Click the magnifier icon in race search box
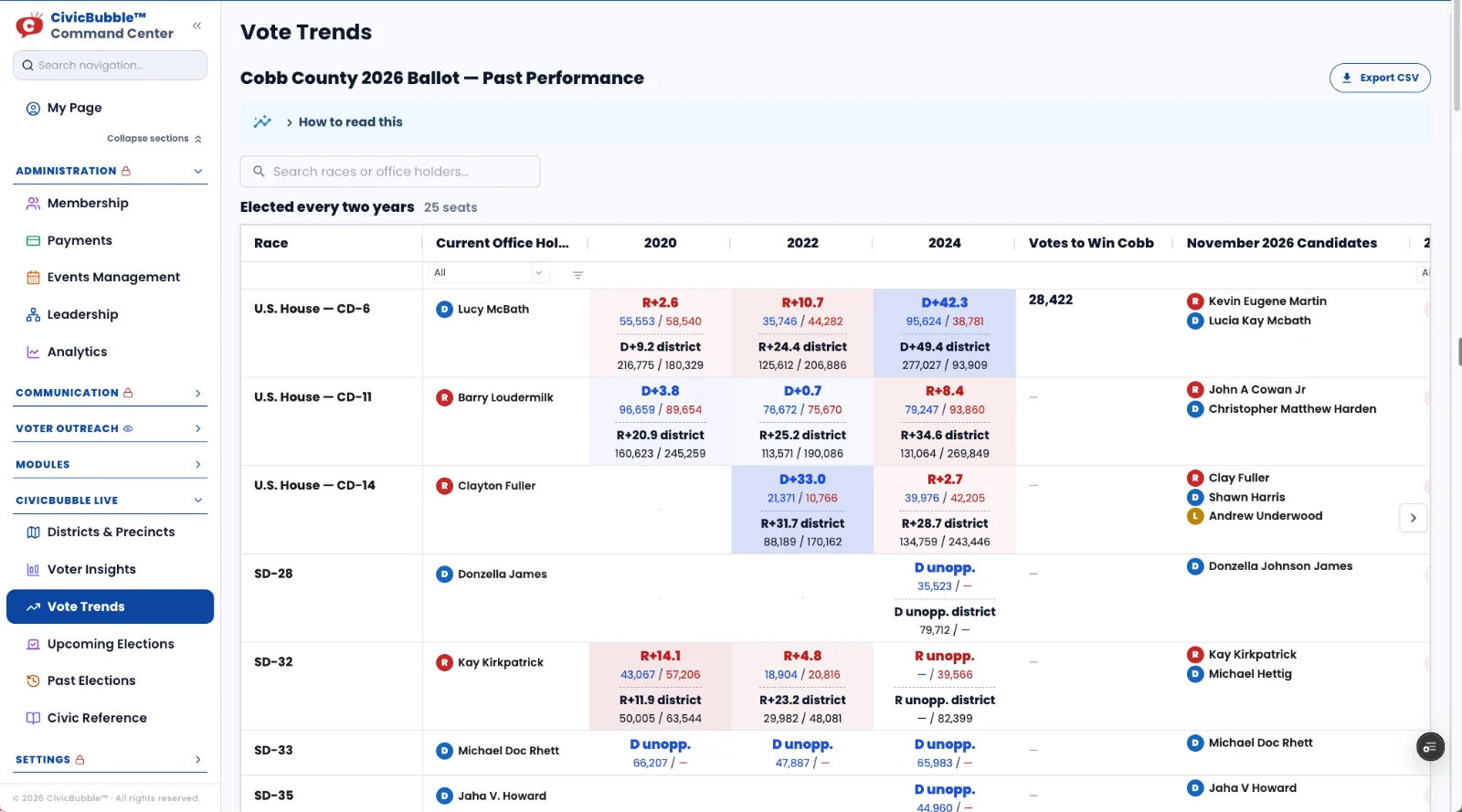Screen dimensions: 1462x812 (x=259, y=172)
